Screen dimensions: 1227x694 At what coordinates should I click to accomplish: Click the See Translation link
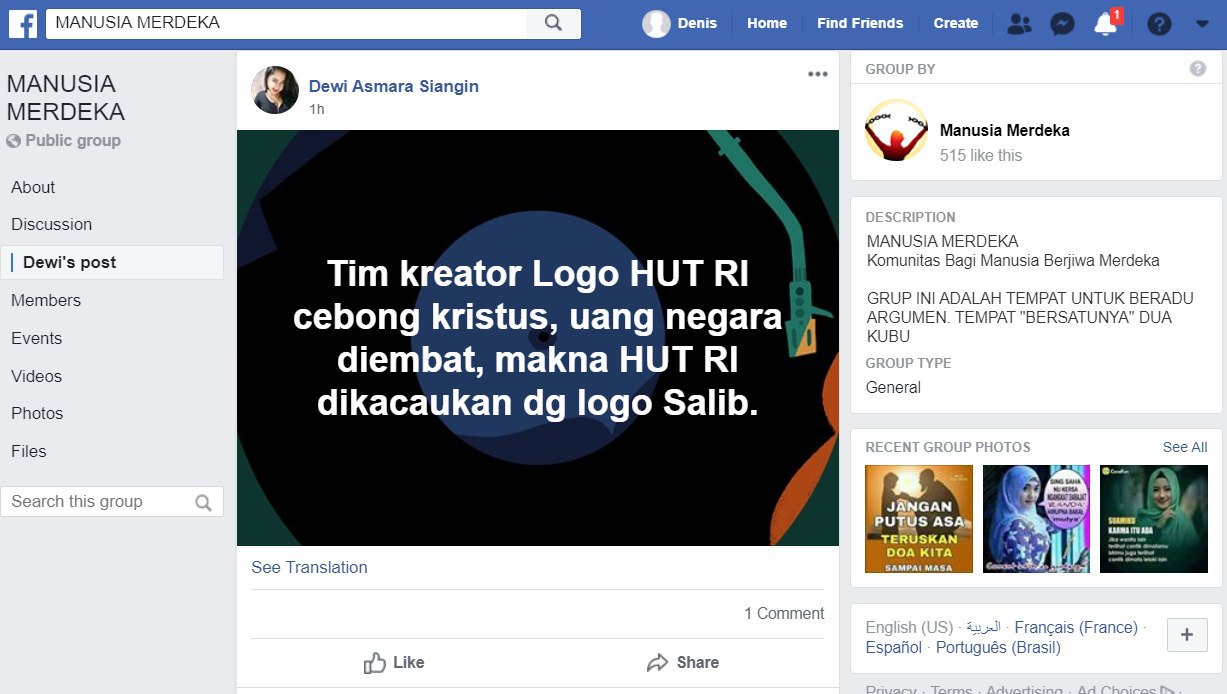[309, 567]
